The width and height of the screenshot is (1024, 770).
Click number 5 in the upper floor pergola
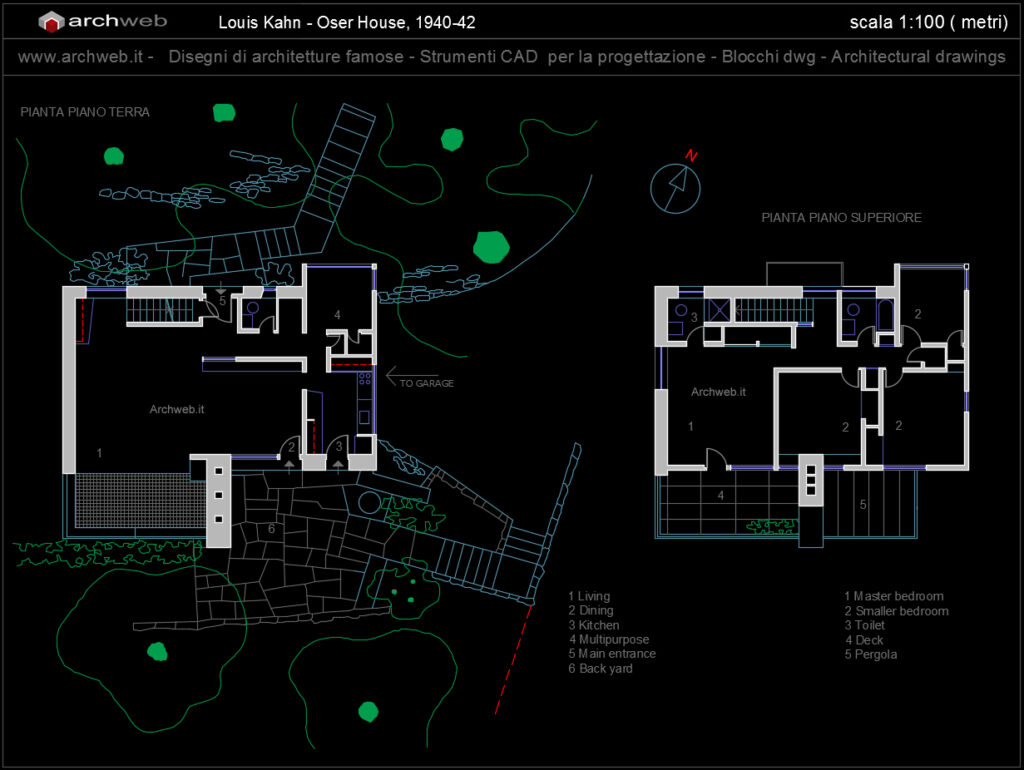click(863, 505)
